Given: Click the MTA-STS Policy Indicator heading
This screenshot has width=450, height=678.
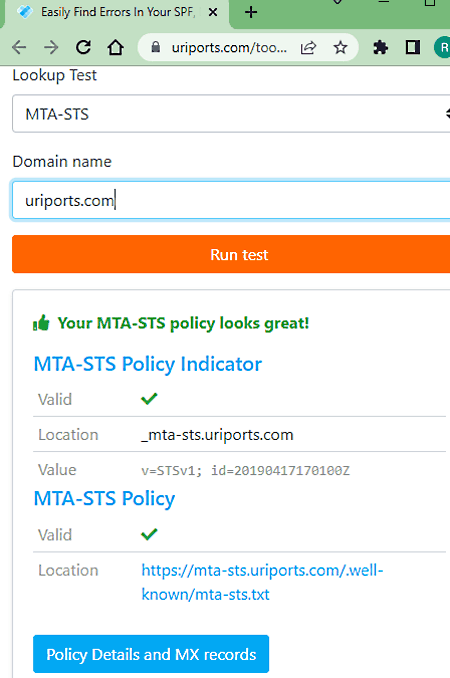Looking at the screenshot, I should [x=148, y=364].
